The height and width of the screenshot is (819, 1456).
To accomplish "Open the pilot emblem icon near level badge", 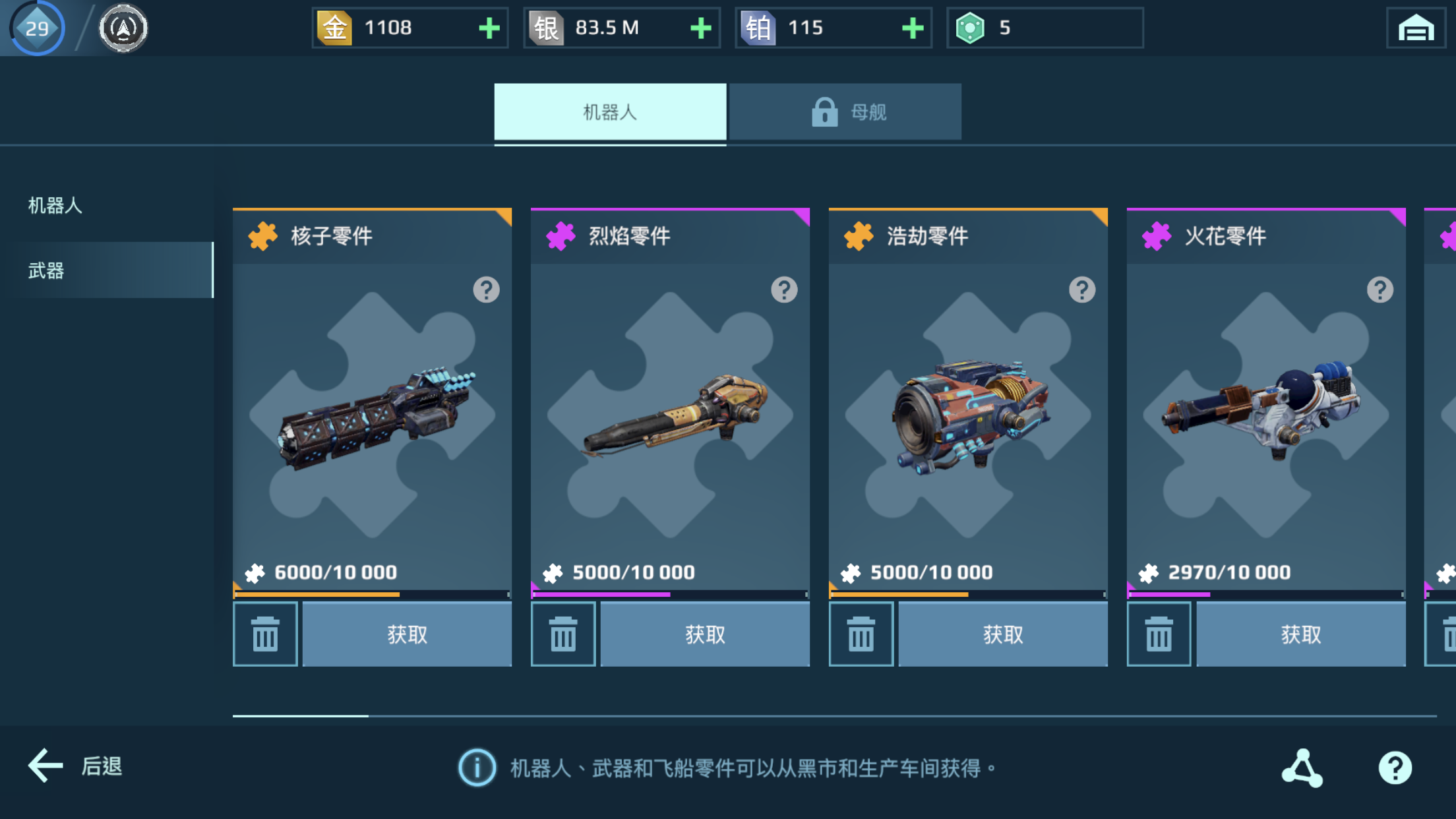I will coord(123,28).
